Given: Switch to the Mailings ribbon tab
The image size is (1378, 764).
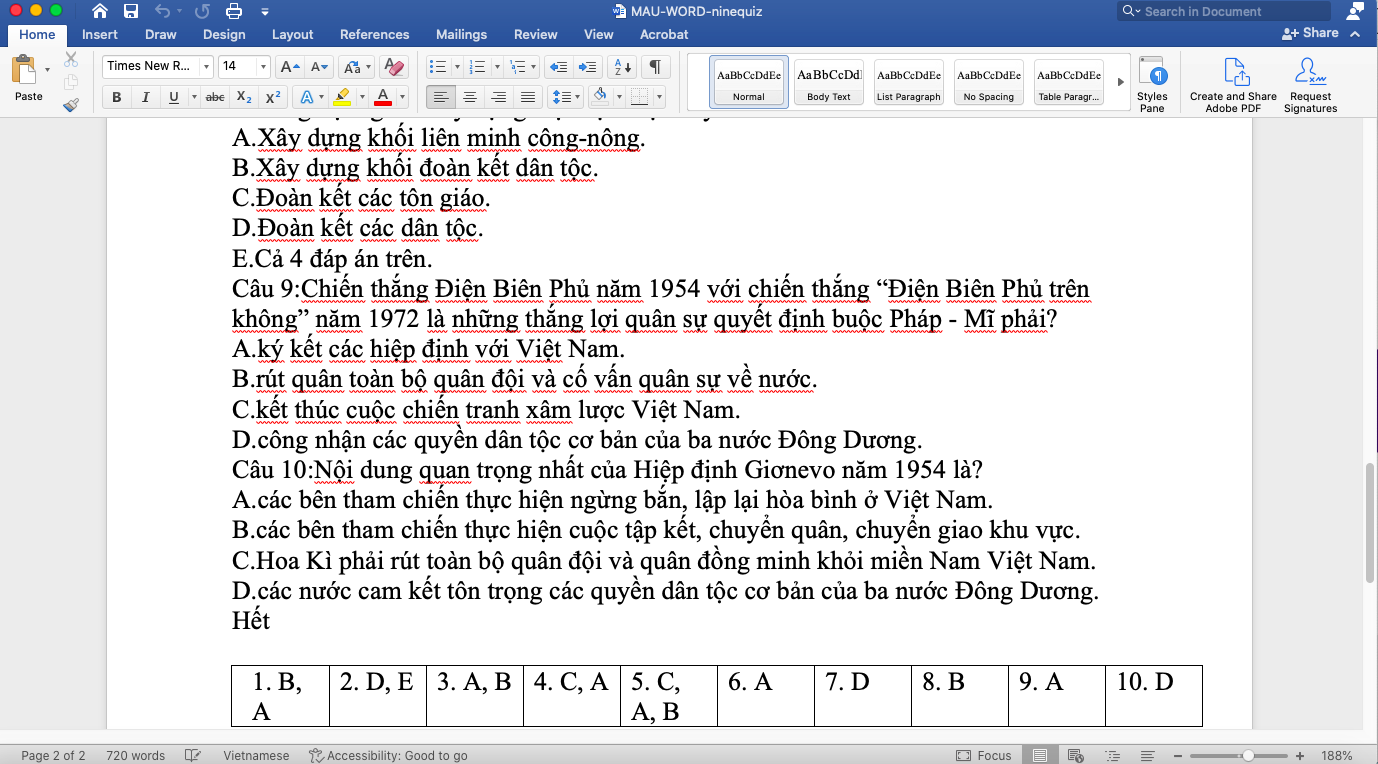Looking at the screenshot, I should click(x=461, y=34).
